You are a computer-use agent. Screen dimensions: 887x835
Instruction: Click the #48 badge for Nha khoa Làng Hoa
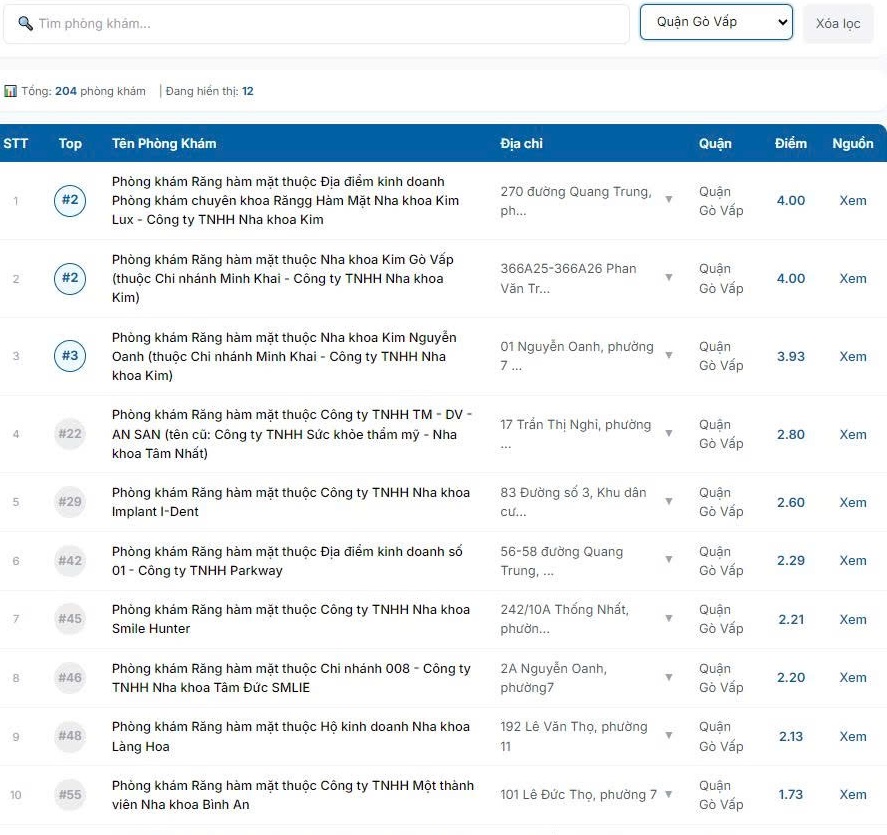click(x=70, y=736)
